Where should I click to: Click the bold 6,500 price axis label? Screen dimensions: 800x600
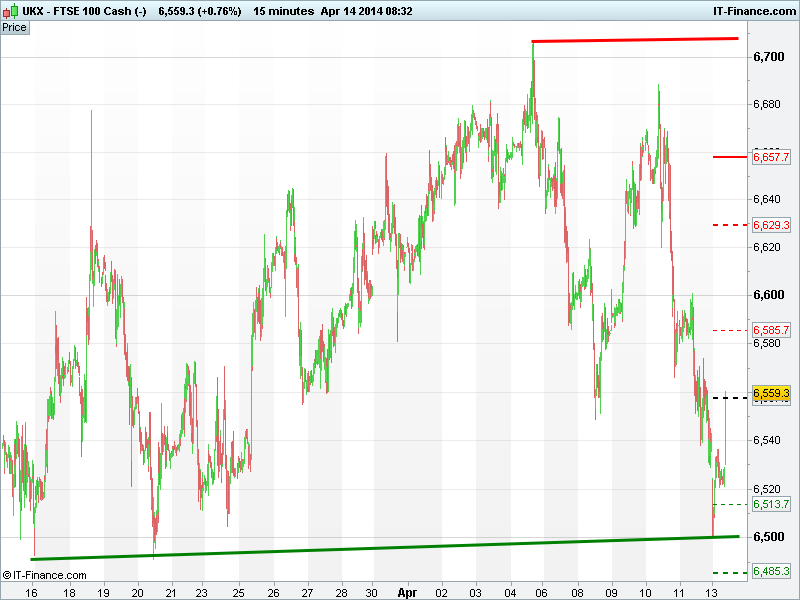click(x=768, y=537)
